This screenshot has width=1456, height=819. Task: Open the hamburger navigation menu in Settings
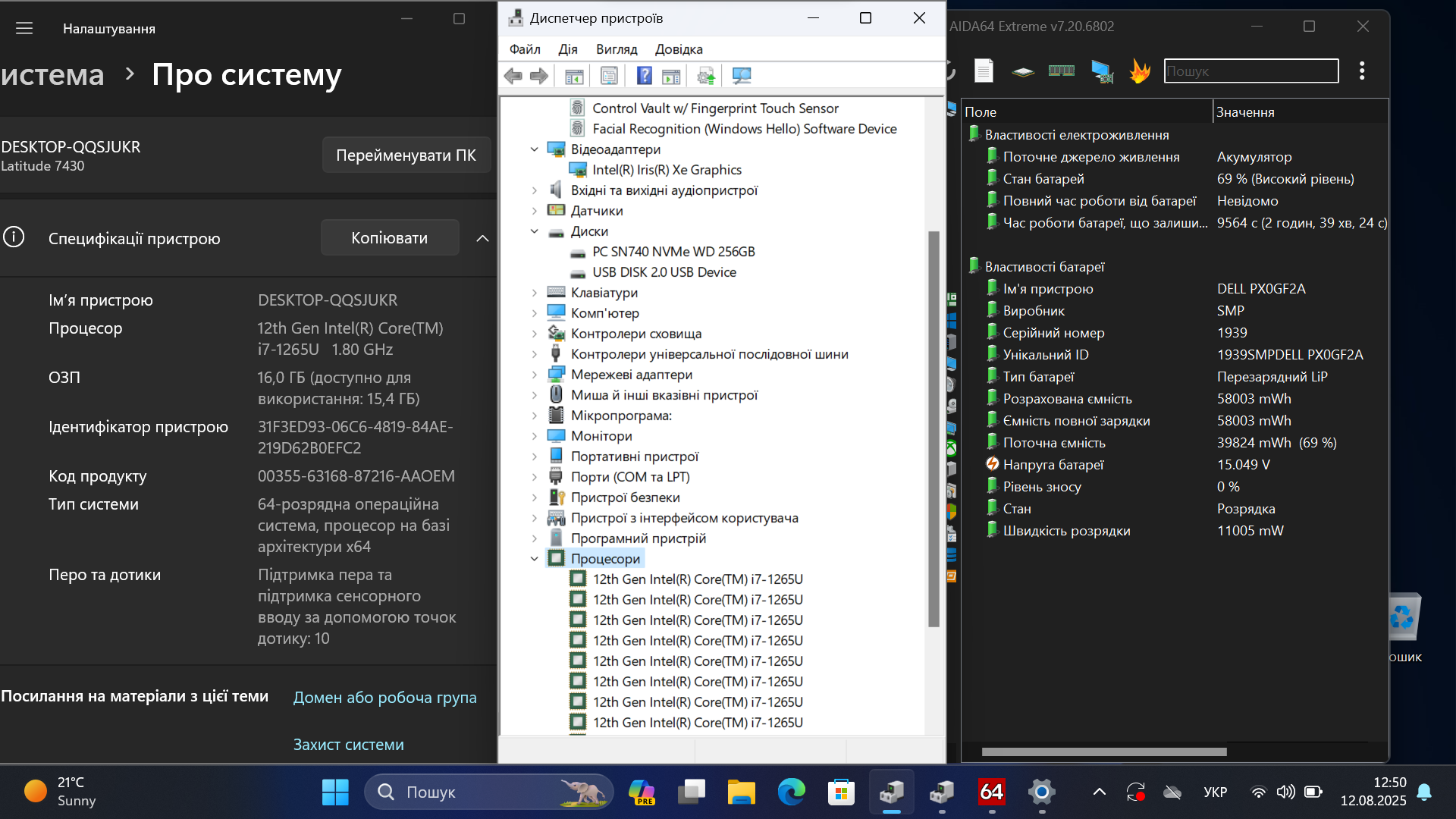point(24,28)
